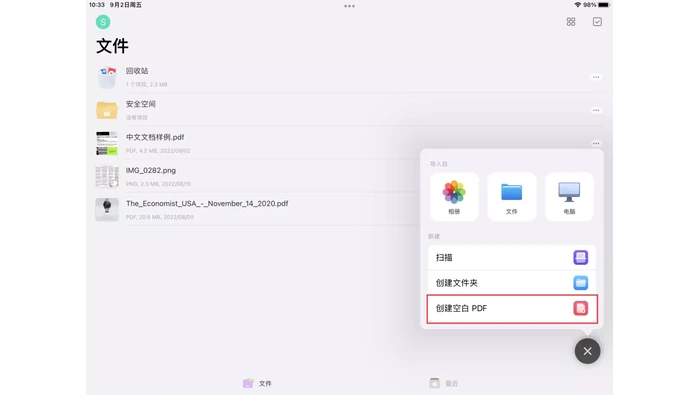Open more options for 中文文档样例.pdf
Image resolution: width=700 pixels, height=395 pixels.
click(596, 143)
